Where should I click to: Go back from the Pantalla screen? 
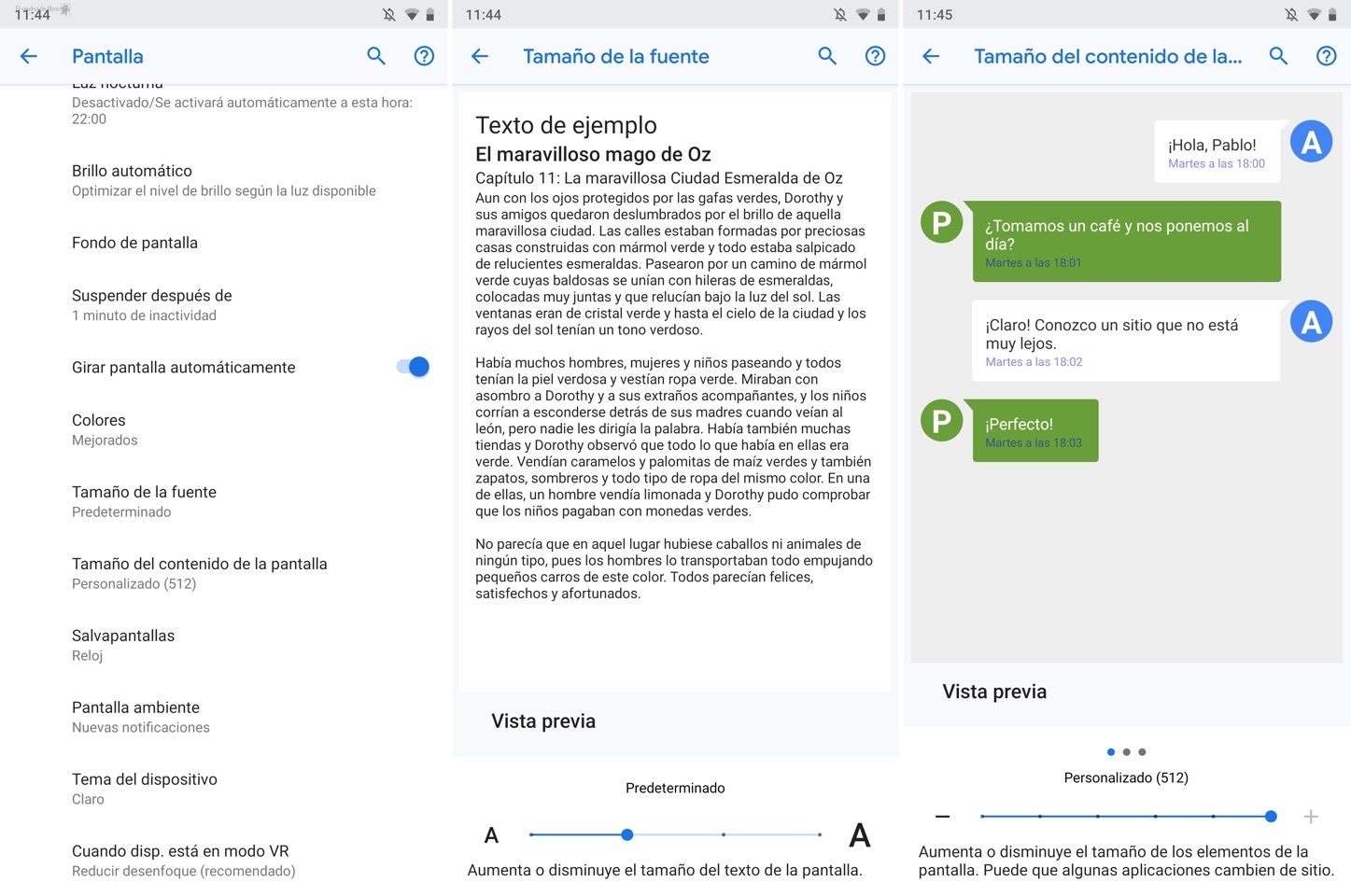[x=29, y=56]
